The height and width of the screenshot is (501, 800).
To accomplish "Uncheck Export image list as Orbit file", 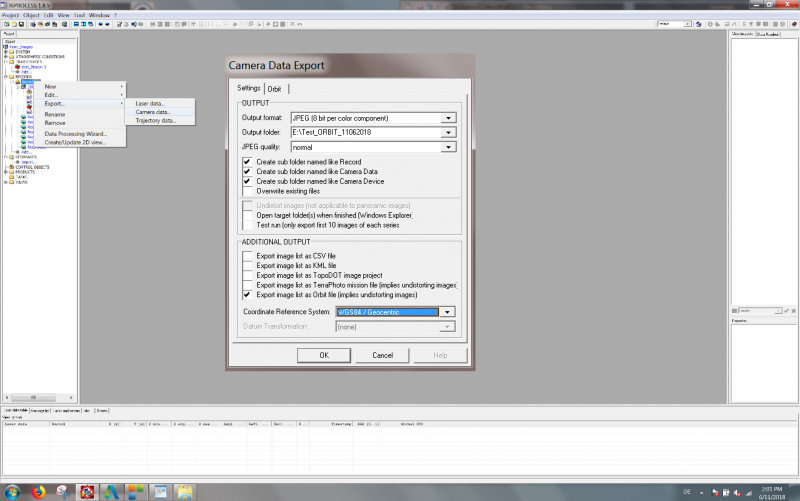I will tap(247, 294).
